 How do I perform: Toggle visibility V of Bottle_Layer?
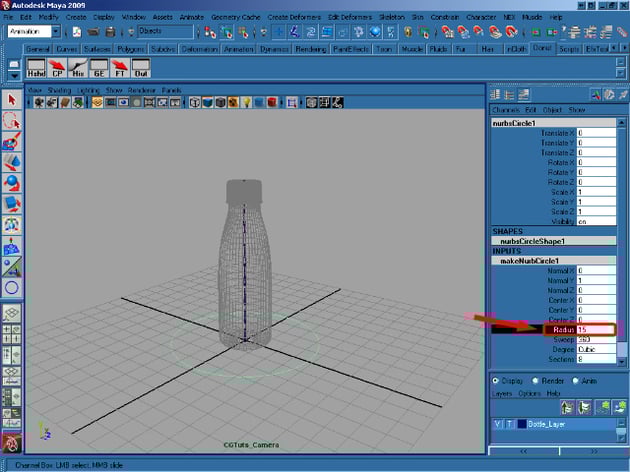tap(497, 424)
